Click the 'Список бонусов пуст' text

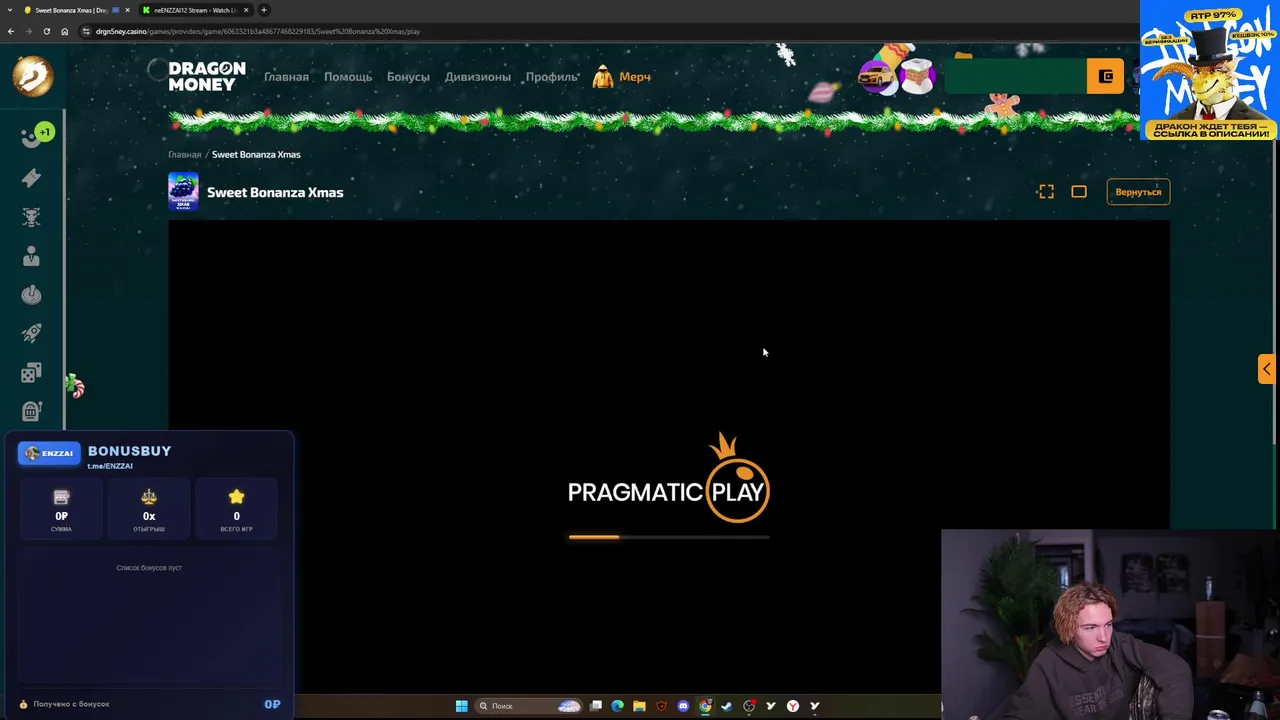(149, 568)
